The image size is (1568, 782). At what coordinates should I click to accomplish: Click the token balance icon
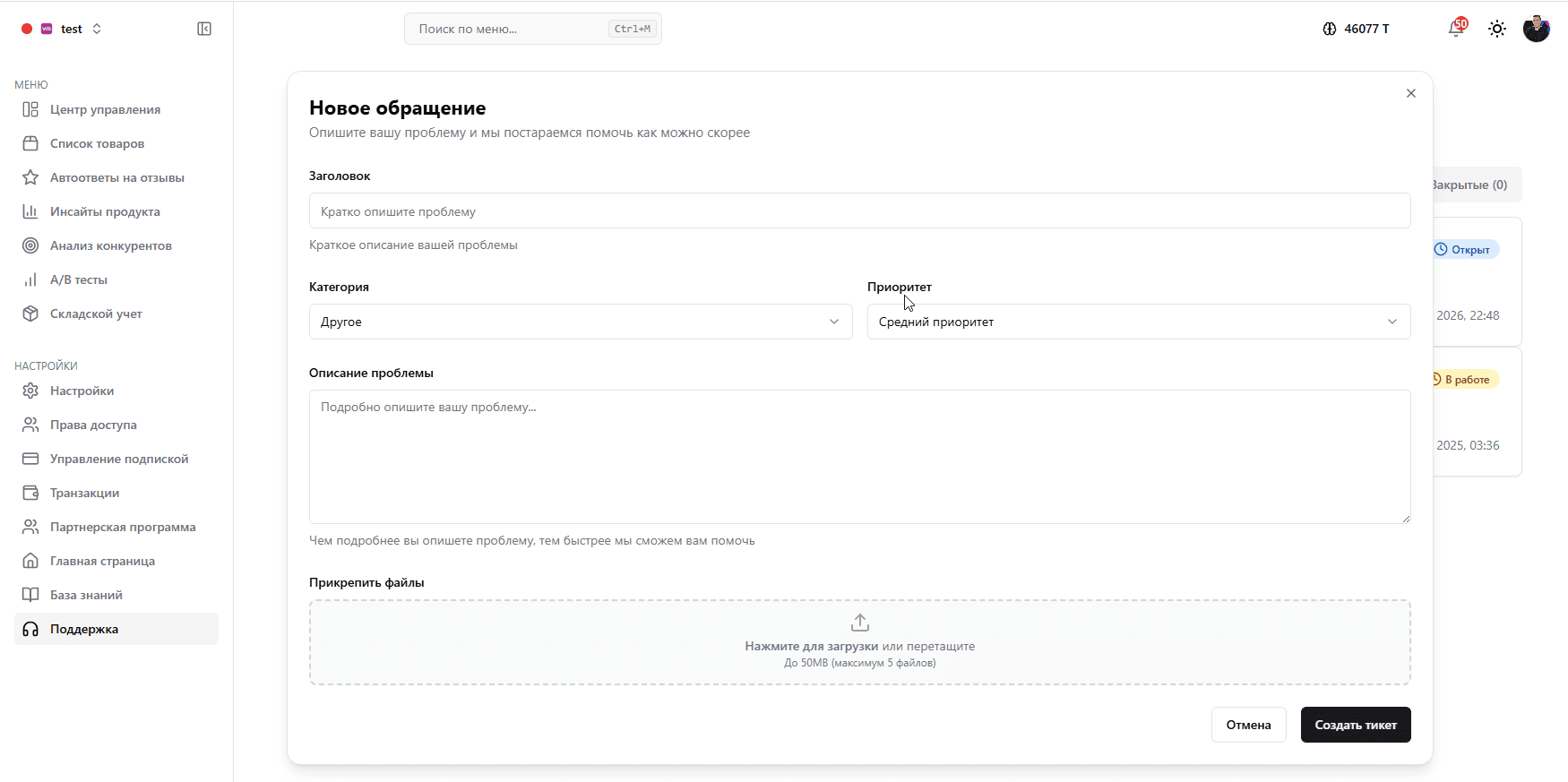click(x=1330, y=29)
